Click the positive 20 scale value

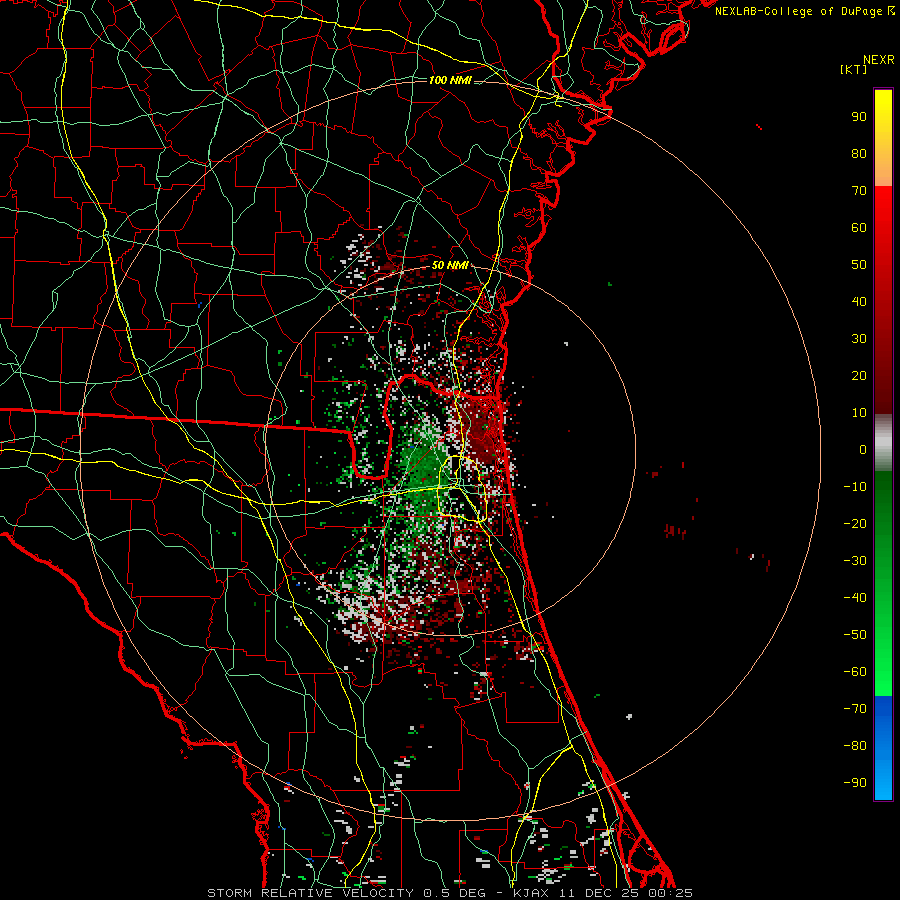[859, 375]
